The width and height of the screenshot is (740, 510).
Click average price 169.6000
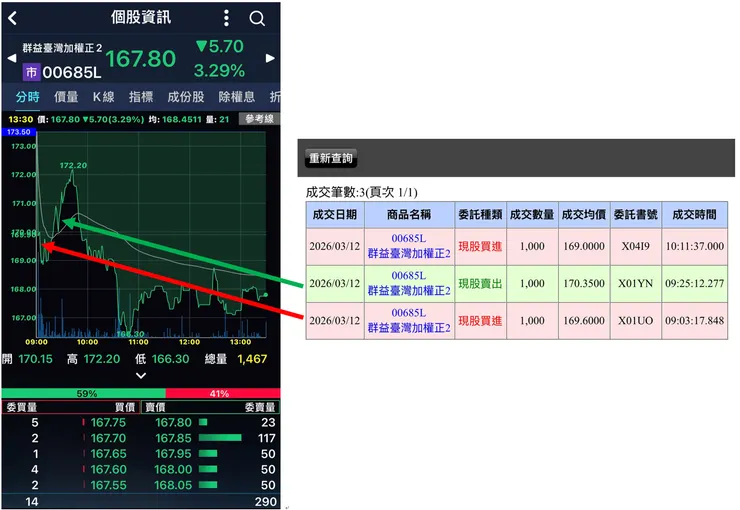pyautogui.click(x=584, y=321)
